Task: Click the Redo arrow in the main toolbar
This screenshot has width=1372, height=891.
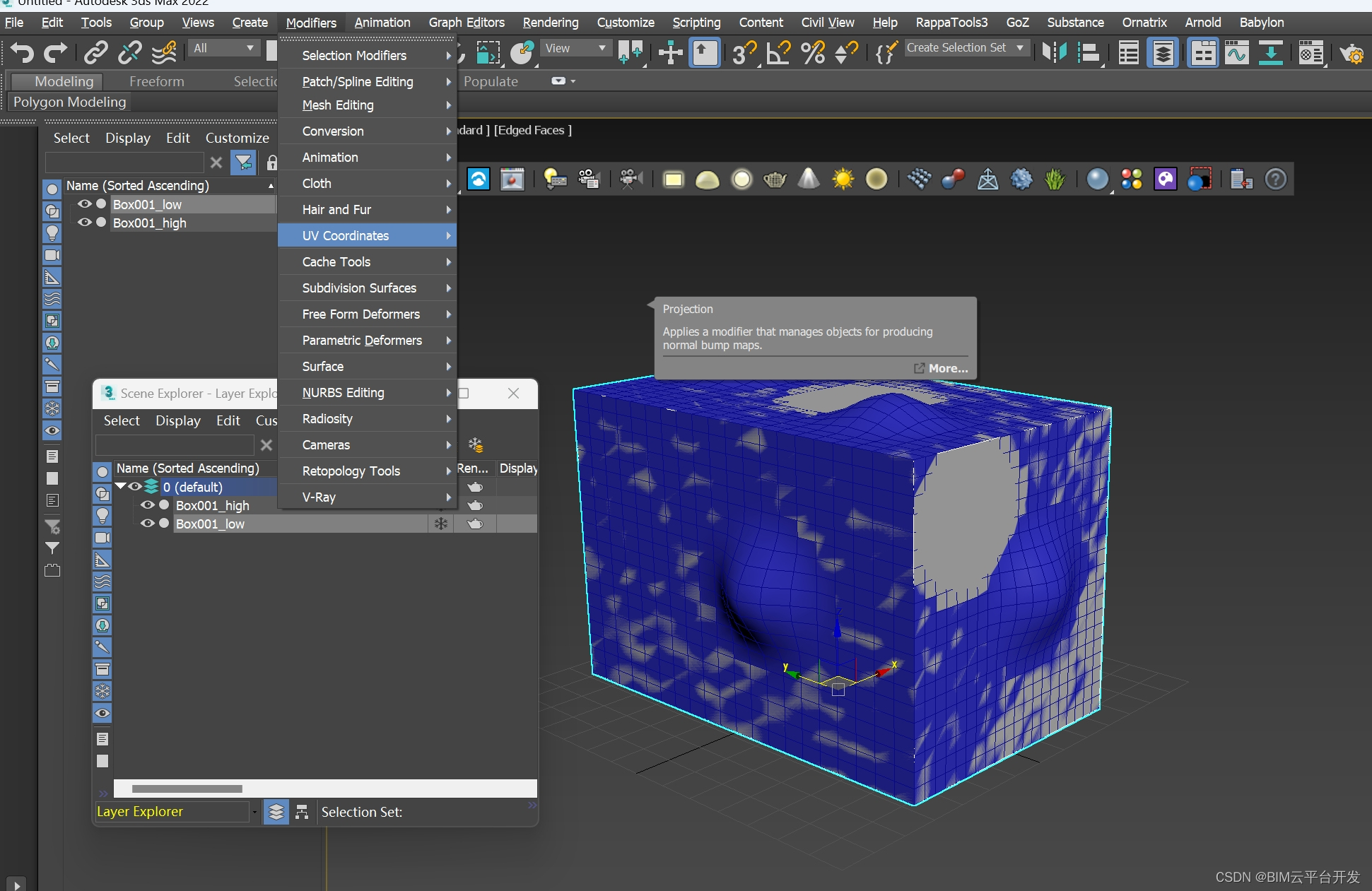Action: tap(55, 52)
